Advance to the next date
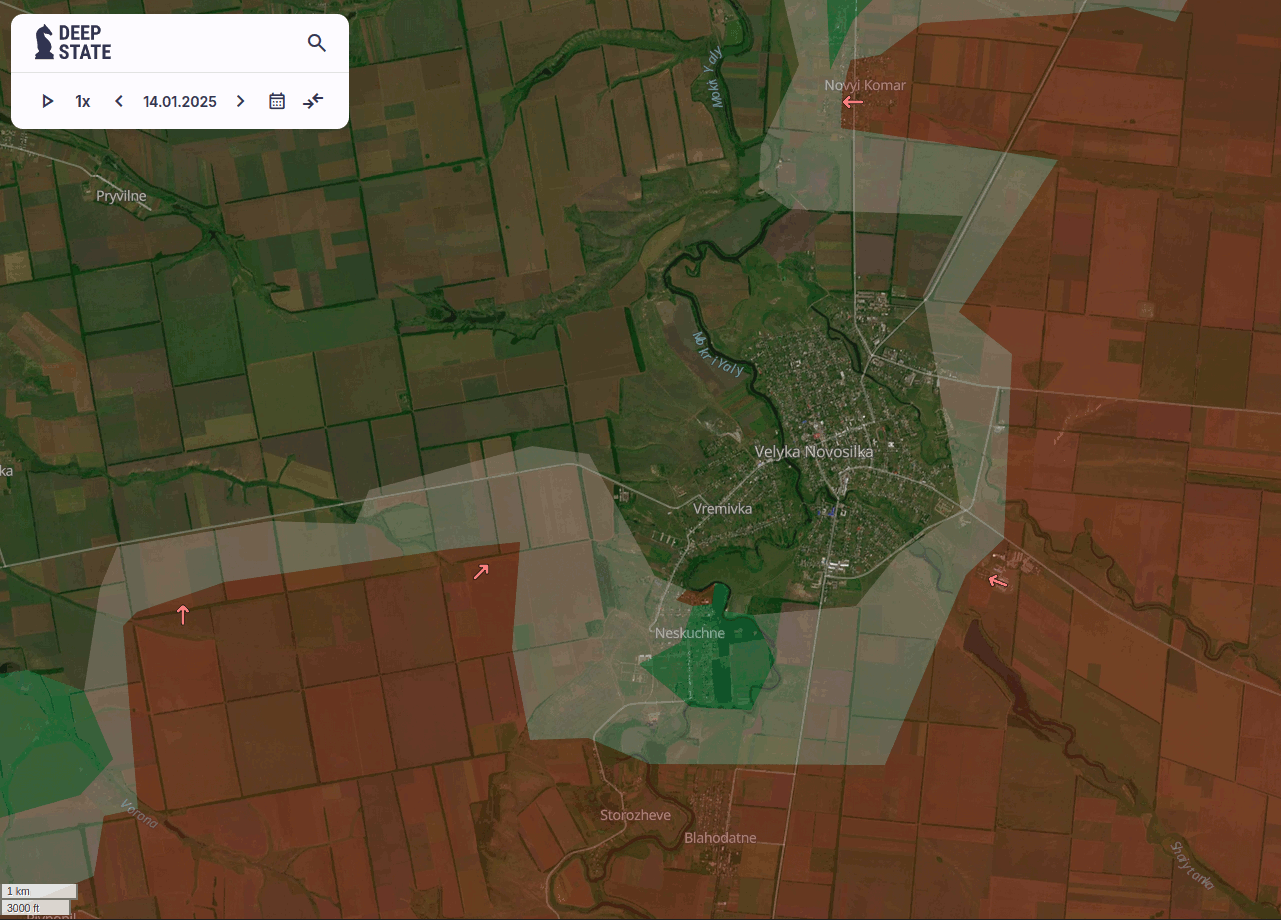Screen dimensions: 1281x920 pyautogui.click(x=240, y=101)
